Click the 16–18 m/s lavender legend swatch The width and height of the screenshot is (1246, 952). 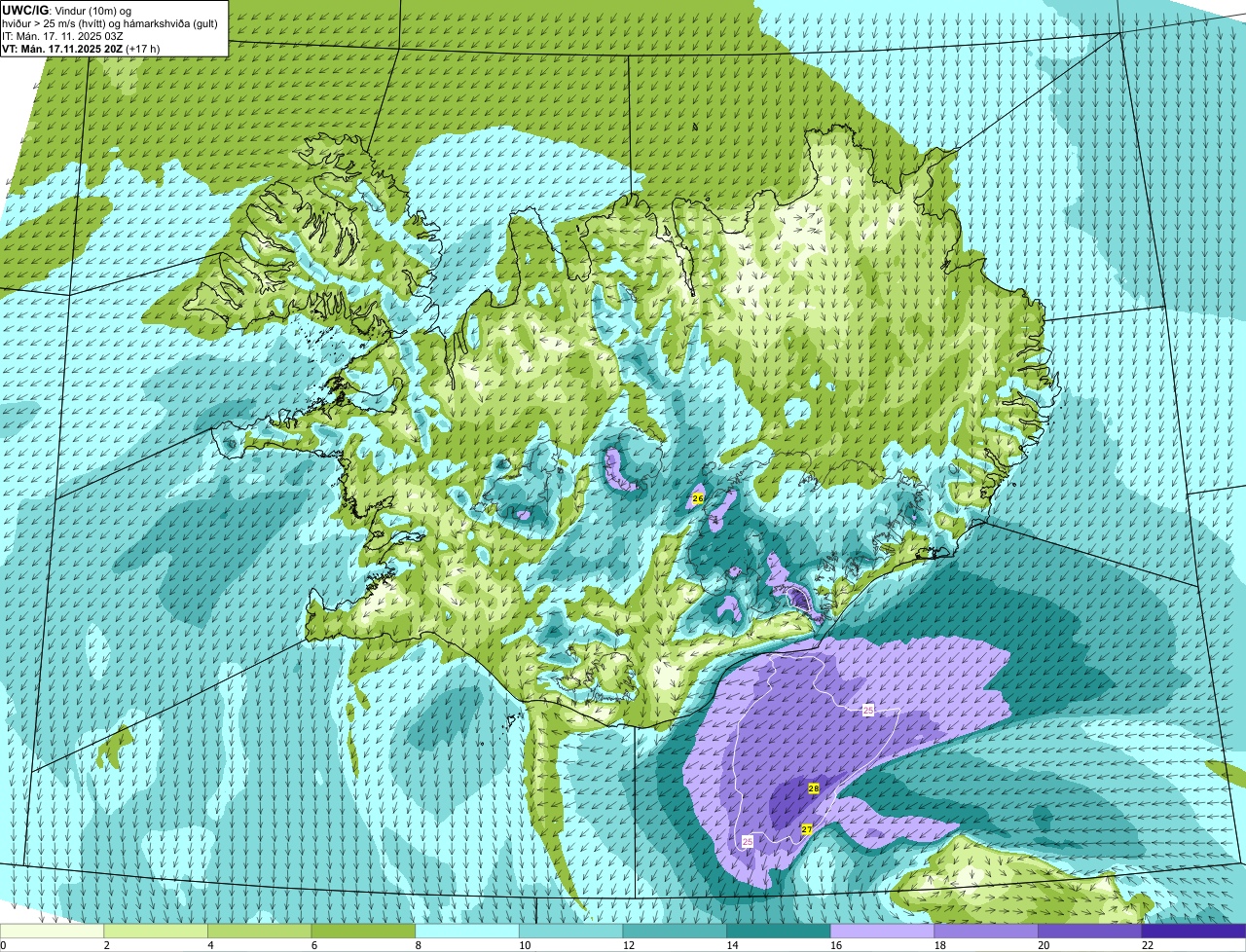(882, 931)
